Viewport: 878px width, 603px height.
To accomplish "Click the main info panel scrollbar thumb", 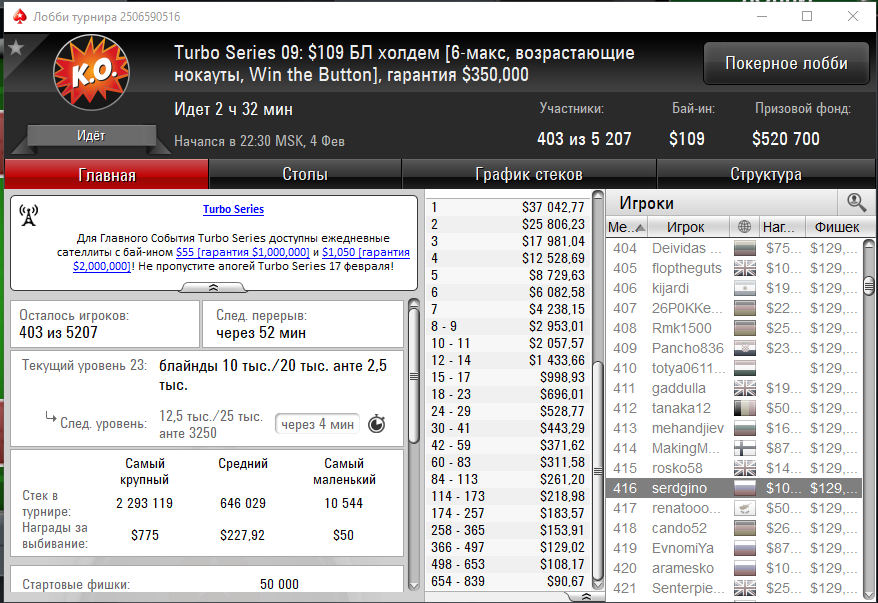I will tap(414, 376).
